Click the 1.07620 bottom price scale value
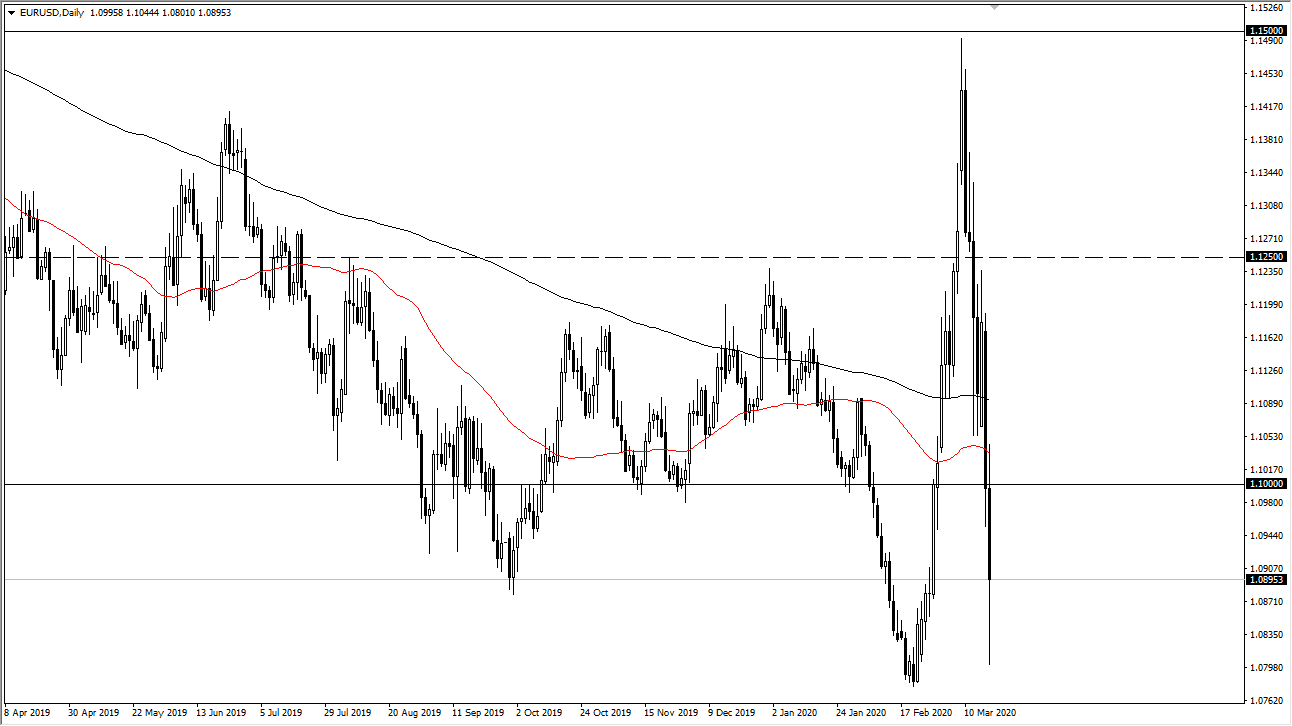Image resolution: width=1292 pixels, height=726 pixels. tap(1265, 700)
